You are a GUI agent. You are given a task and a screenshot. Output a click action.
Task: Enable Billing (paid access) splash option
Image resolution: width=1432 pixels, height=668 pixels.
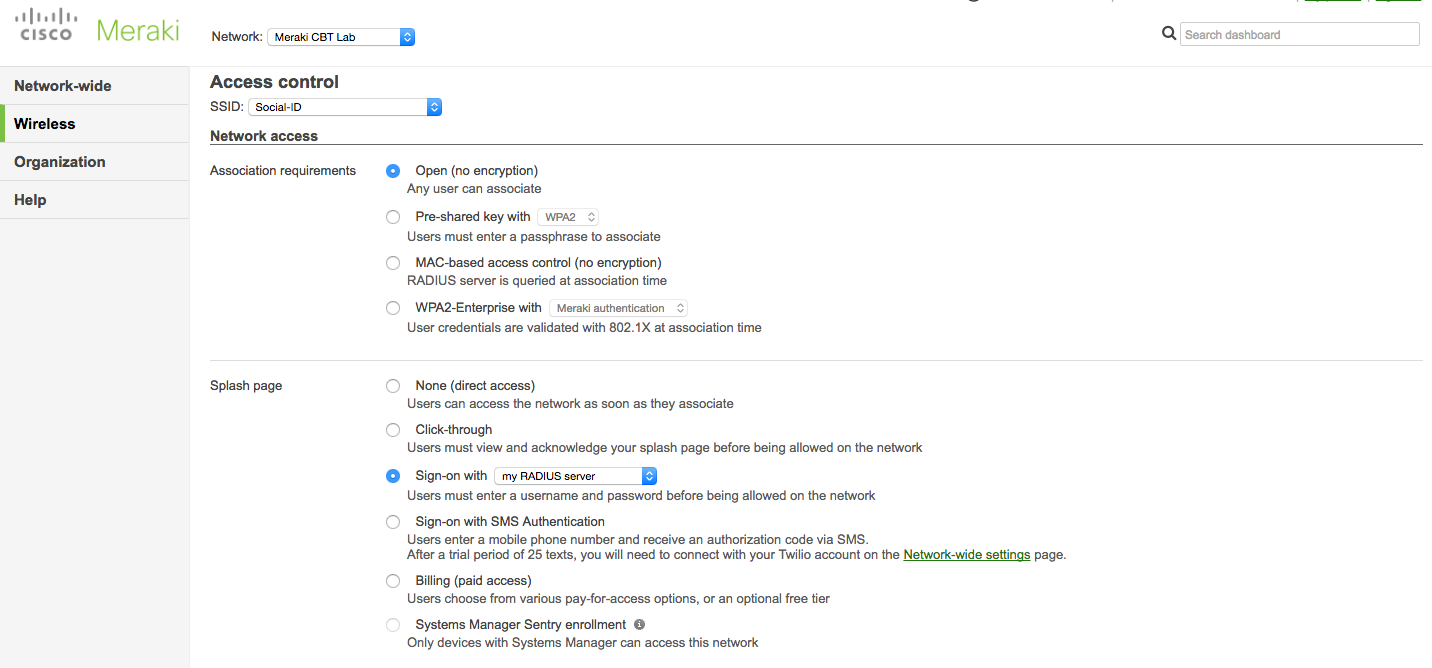pyautogui.click(x=392, y=580)
